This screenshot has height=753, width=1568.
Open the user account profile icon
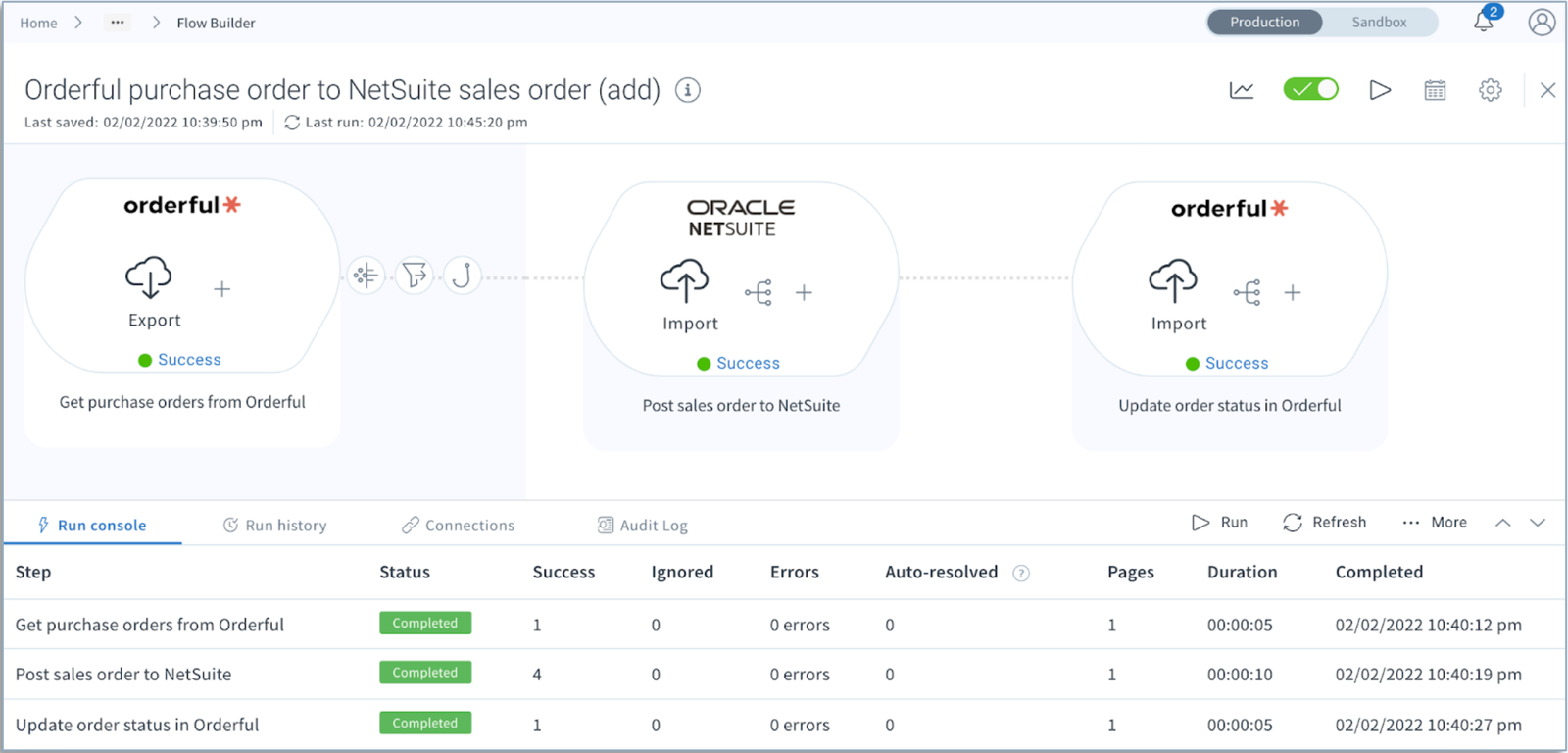click(x=1542, y=22)
